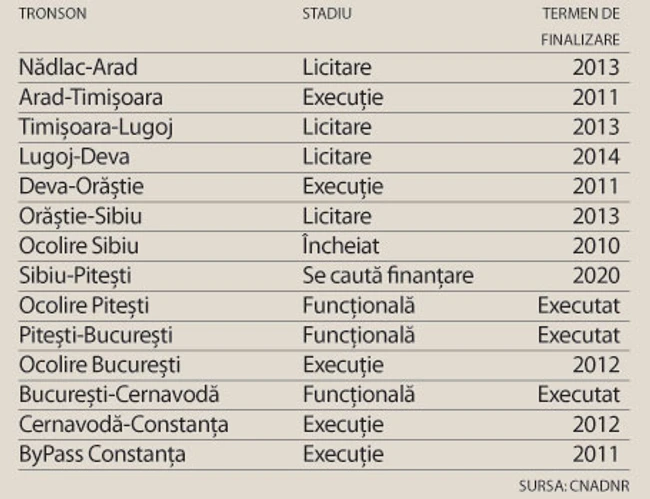This screenshot has width=650, height=499.
Task: Select the Ocolire București section name
Action: pos(100,365)
